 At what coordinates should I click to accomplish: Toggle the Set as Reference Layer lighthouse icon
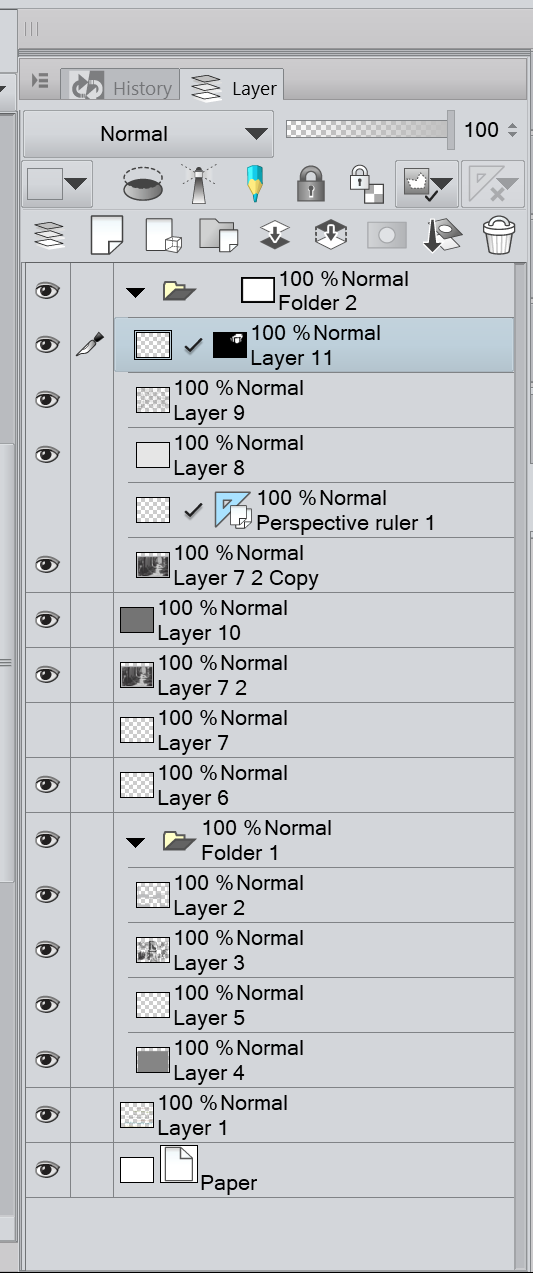click(x=198, y=184)
